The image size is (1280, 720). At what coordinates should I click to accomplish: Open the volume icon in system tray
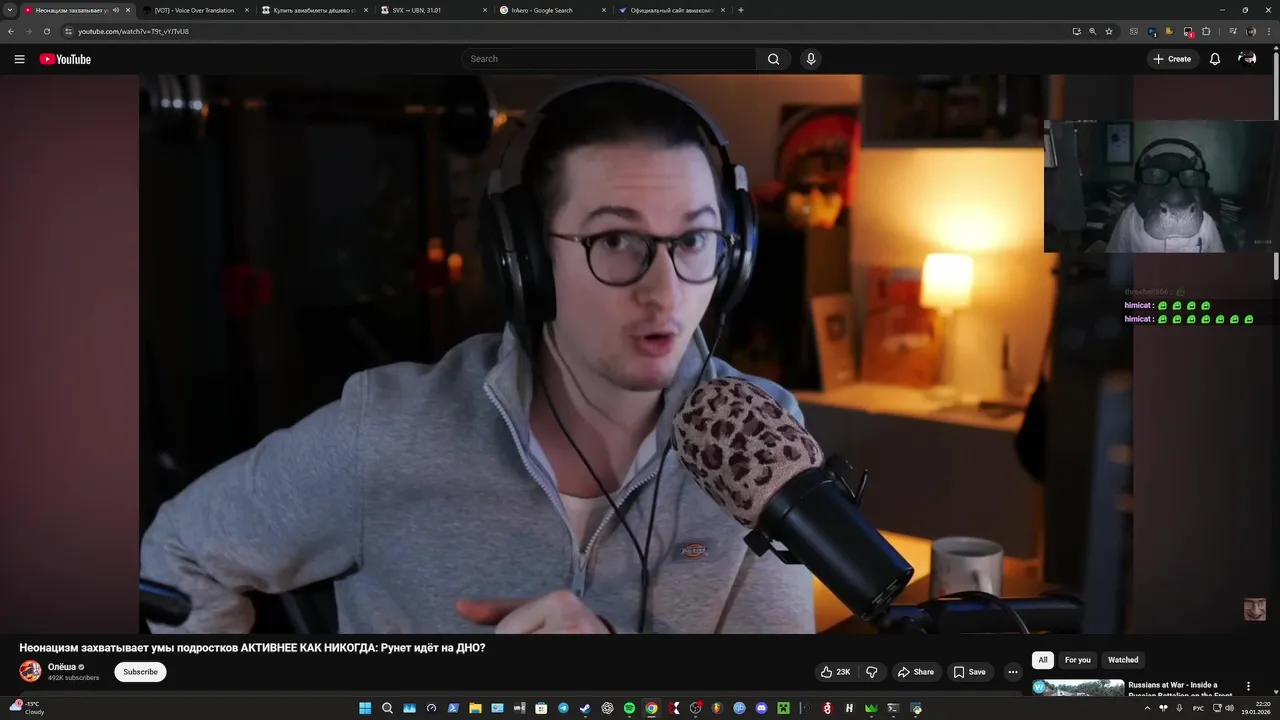point(1230,708)
